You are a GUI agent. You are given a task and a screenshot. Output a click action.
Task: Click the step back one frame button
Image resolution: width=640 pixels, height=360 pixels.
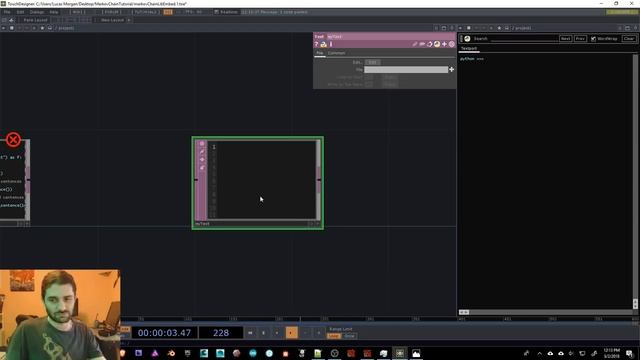coord(305,333)
